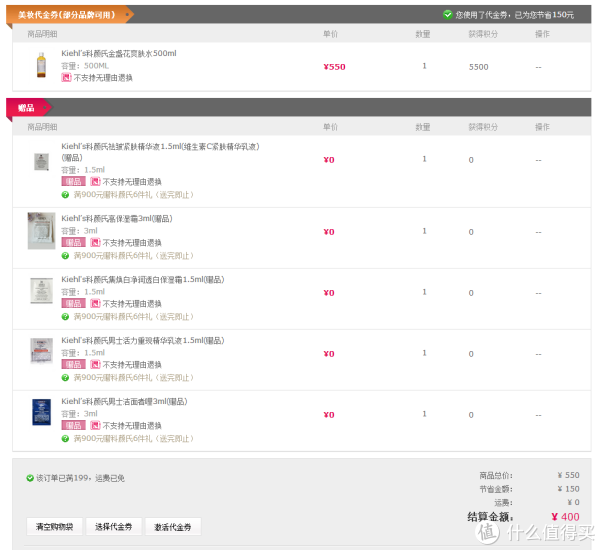This screenshot has height=550, width=600.
Task: Click green promo icon under 祛皱紧肤精华液
Action: pyautogui.click(x=65, y=195)
